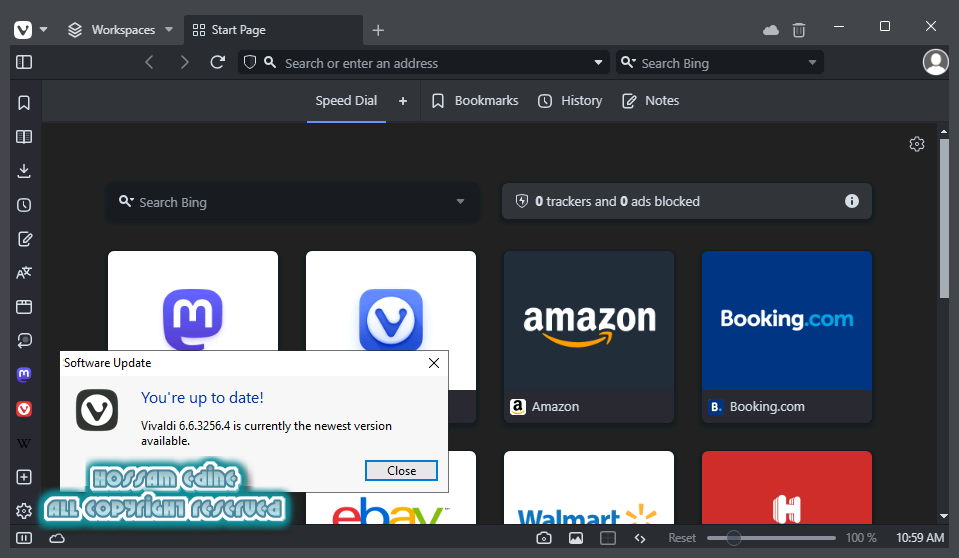Click the scrollbar down arrow
The height and width of the screenshot is (558, 959).
click(944, 516)
